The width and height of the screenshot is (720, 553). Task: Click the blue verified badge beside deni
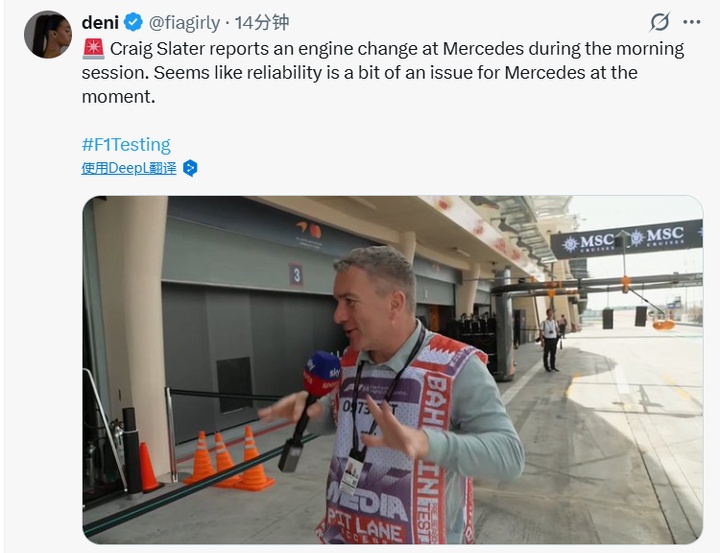pos(133,23)
